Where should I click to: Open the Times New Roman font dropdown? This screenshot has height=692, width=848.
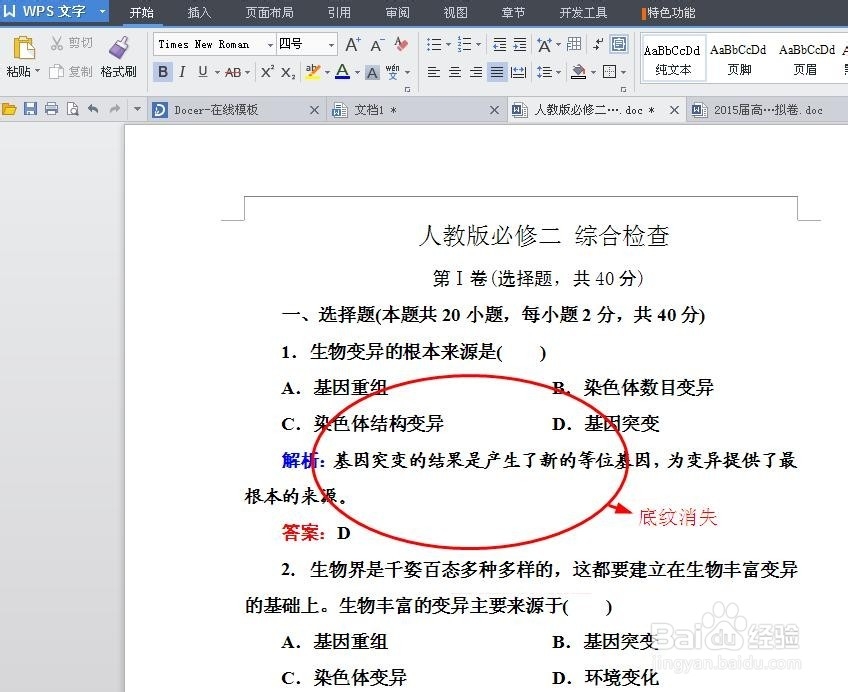coord(270,44)
